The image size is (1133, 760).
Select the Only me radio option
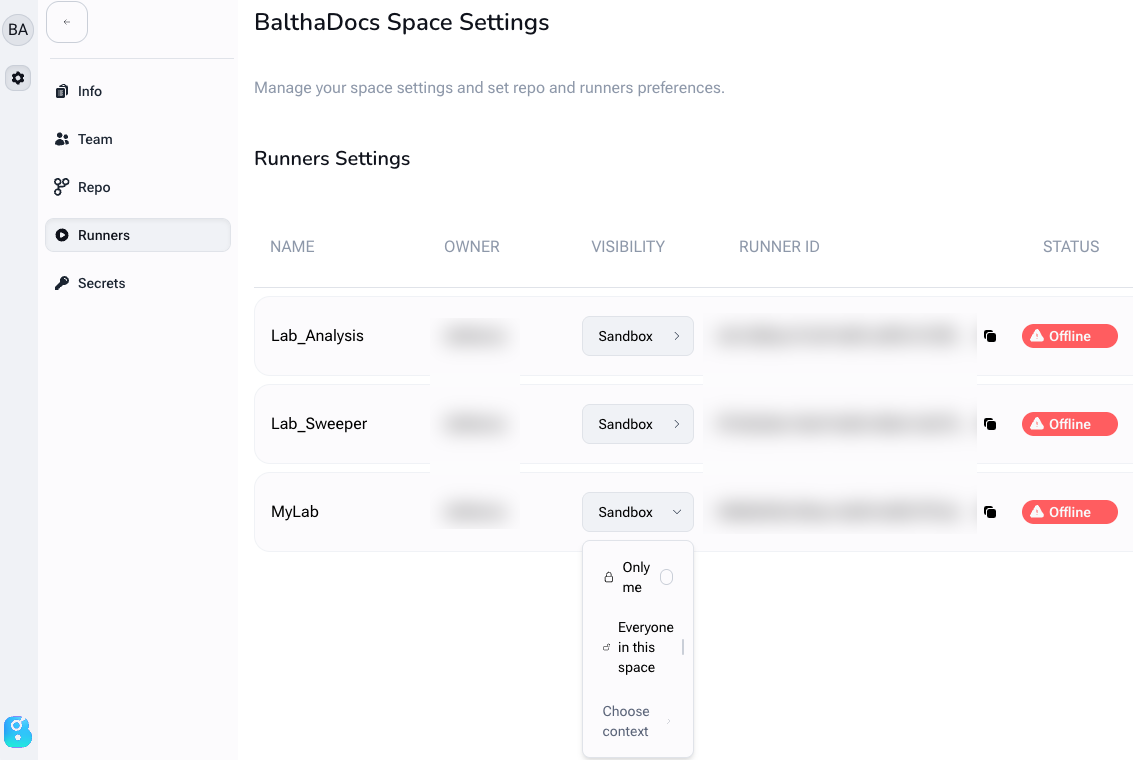coord(666,577)
